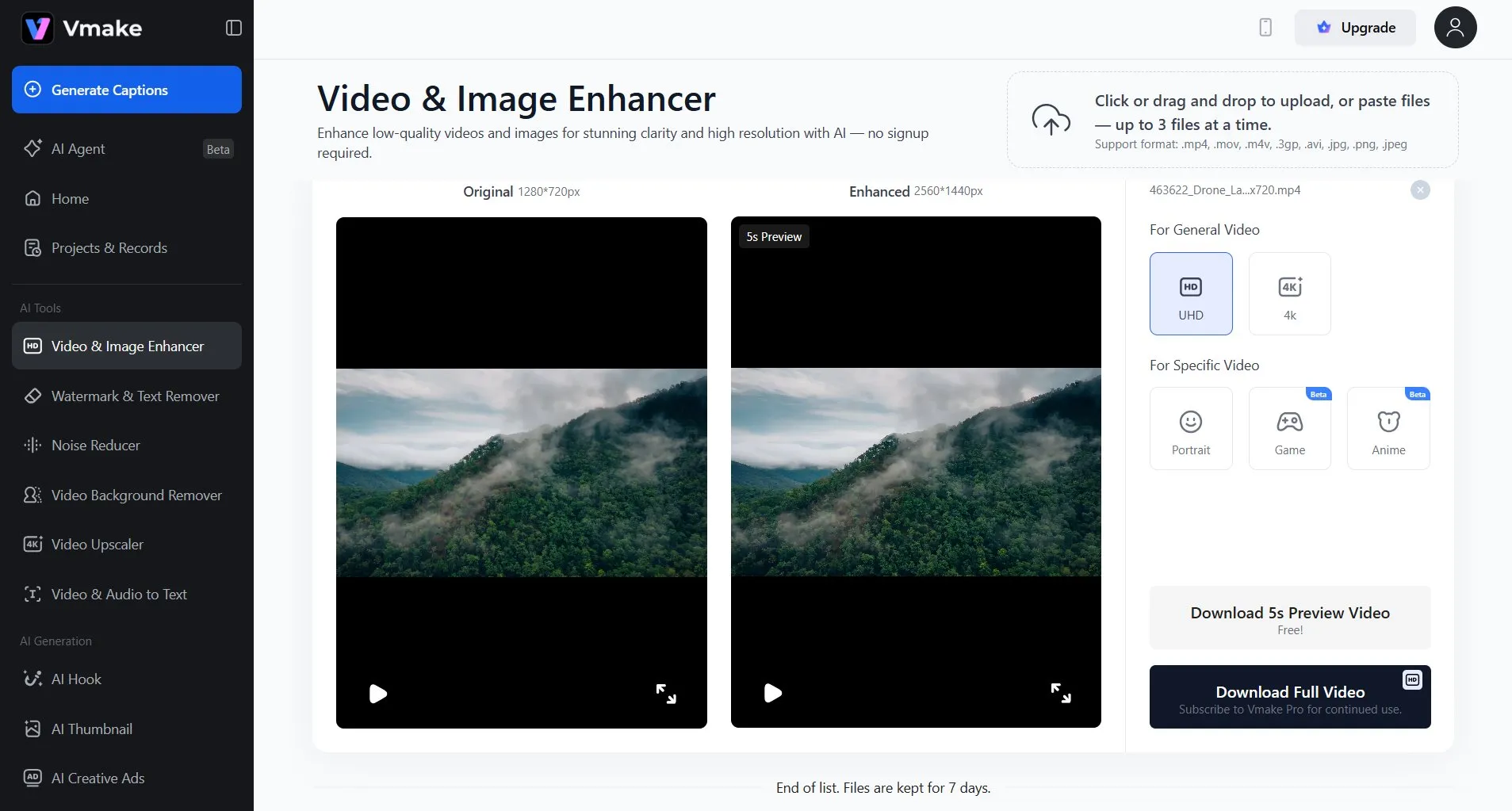The image size is (1512, 811).
Task: Select the UHD enhancement mode
Action: point(1191,294)
